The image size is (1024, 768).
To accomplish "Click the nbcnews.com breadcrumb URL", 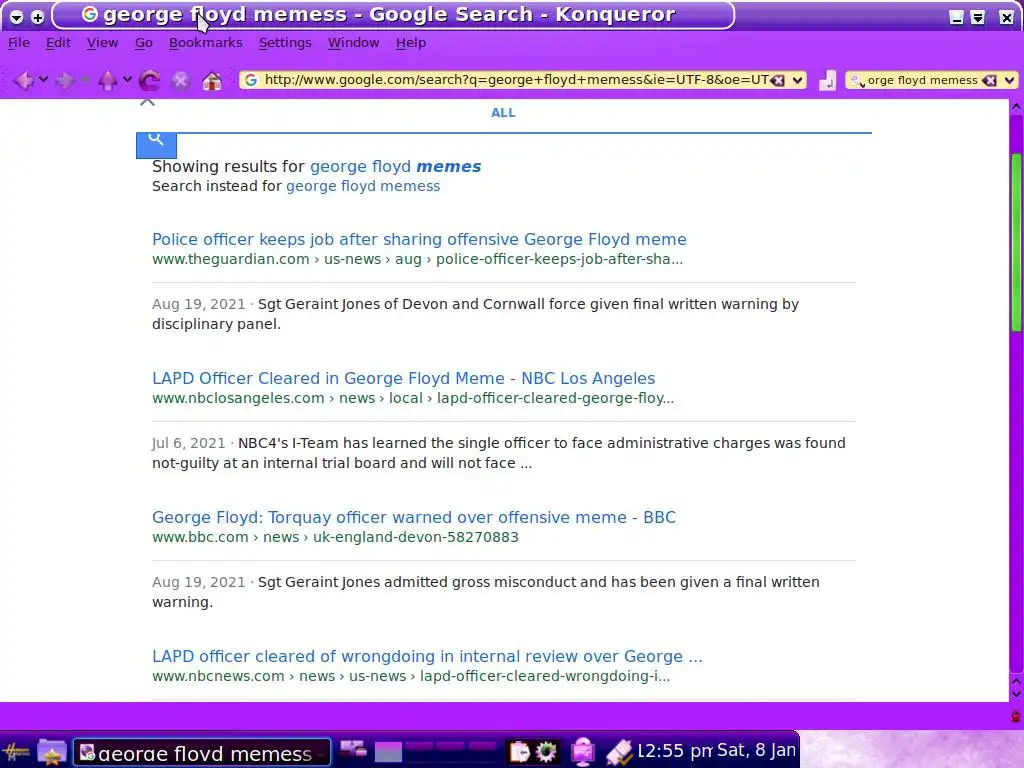I will coord(411,677).
